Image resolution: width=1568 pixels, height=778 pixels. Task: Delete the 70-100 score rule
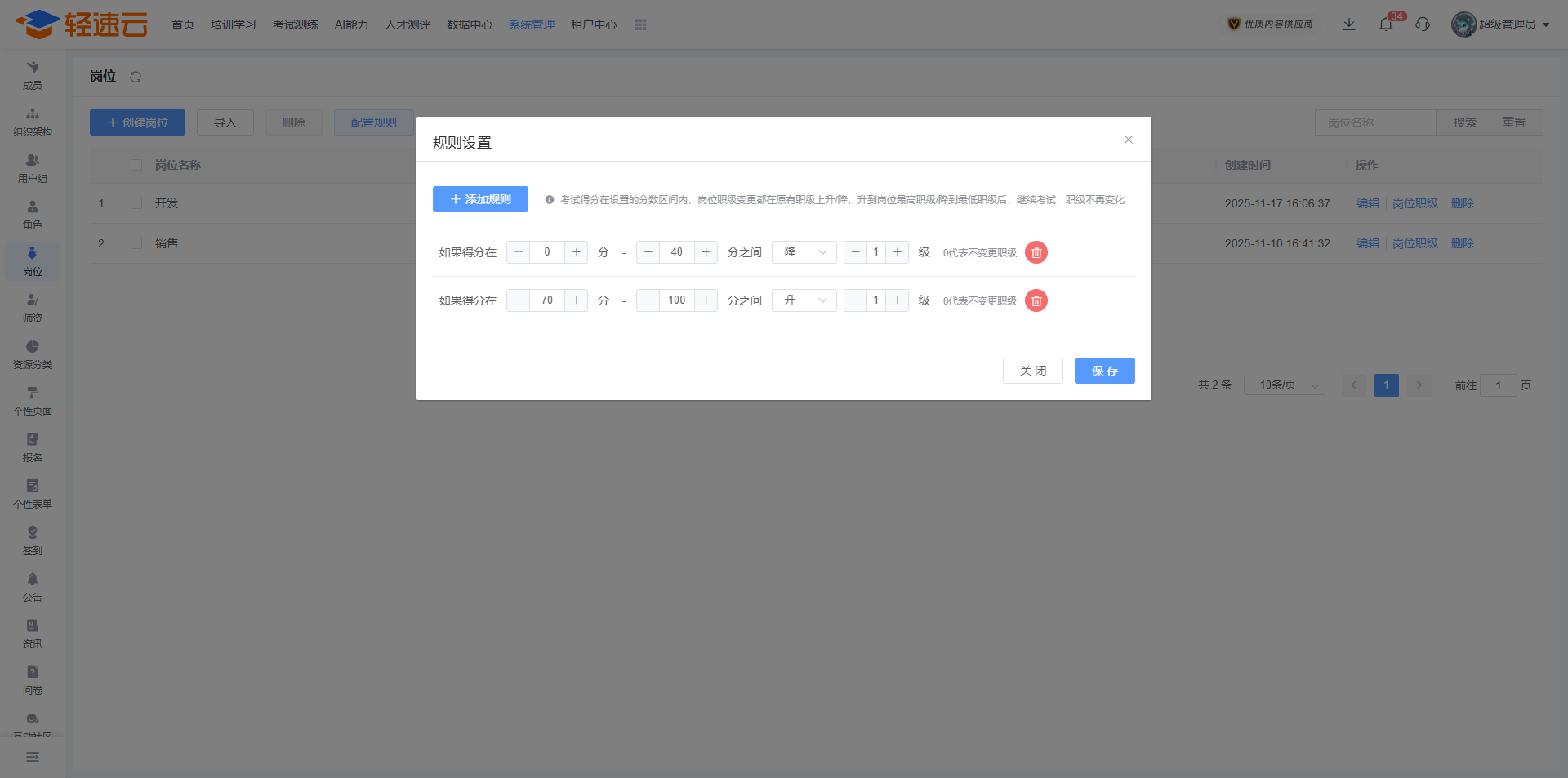[1036, 301]
